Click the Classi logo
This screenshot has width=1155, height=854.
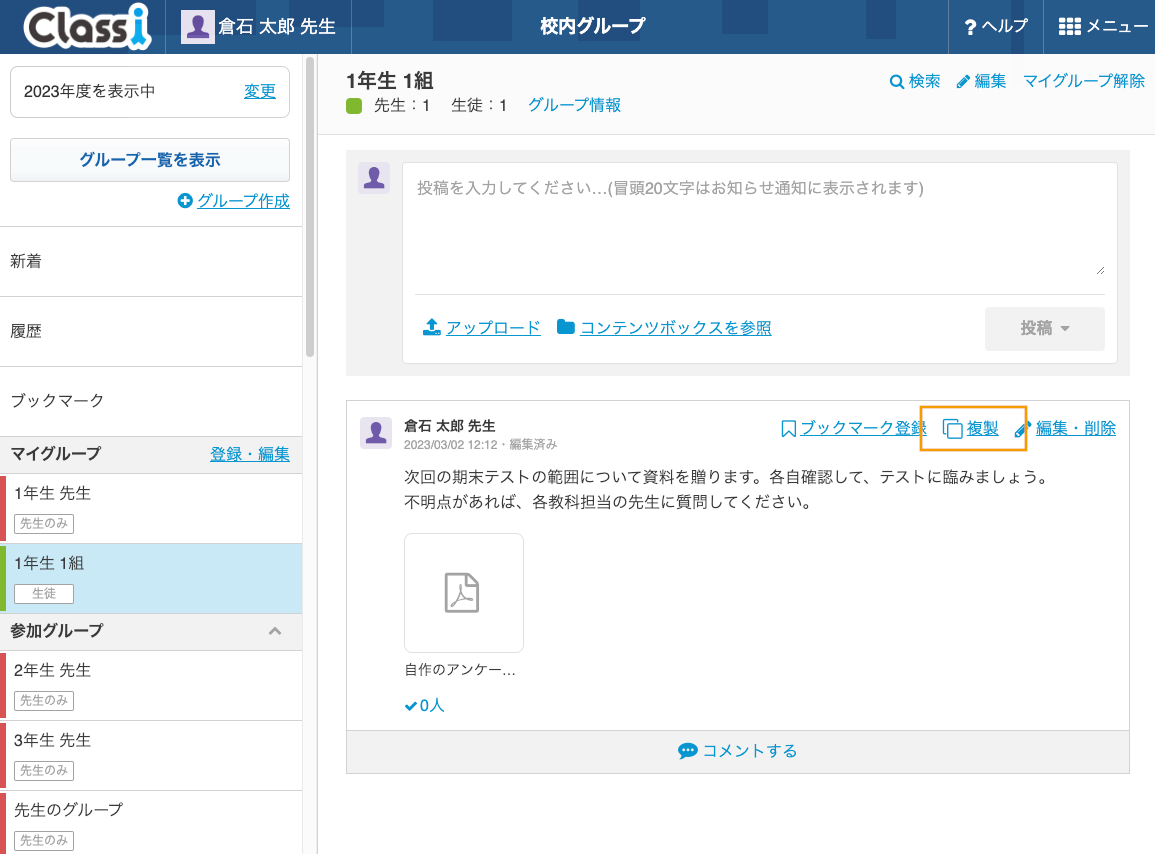88,27
